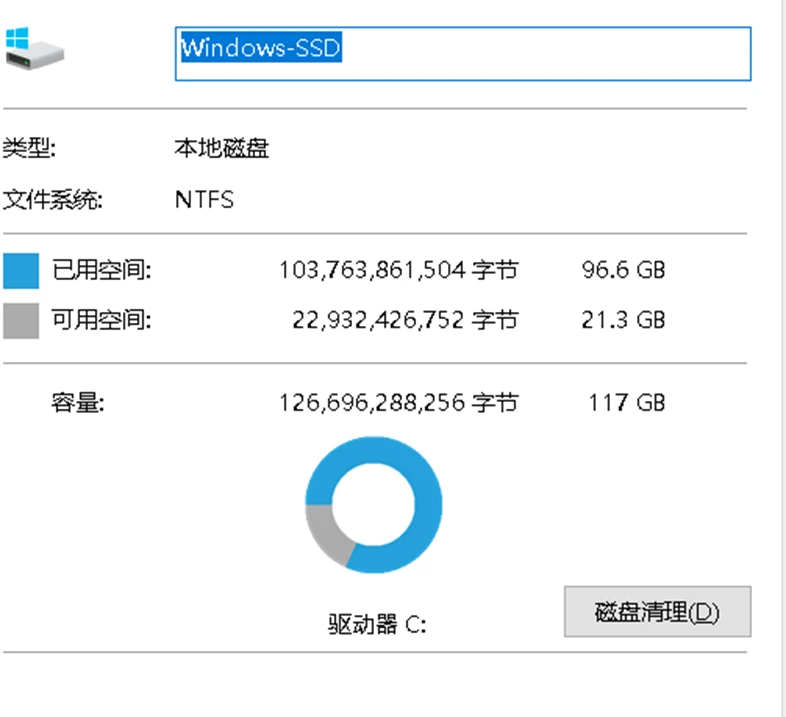This screenshot has width=786, height=717.
Task: Click the 21.3 GB free size
Action: [623, 320]
